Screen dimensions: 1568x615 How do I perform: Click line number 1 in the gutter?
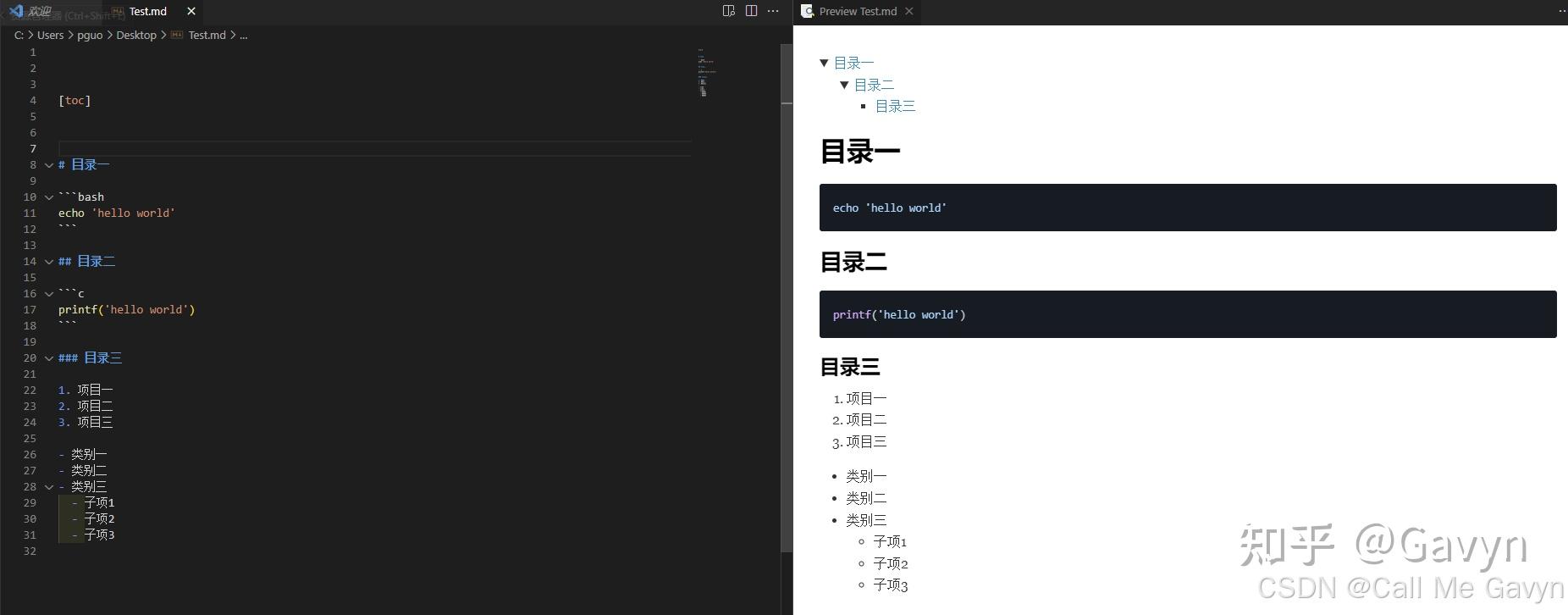point(33,52)
